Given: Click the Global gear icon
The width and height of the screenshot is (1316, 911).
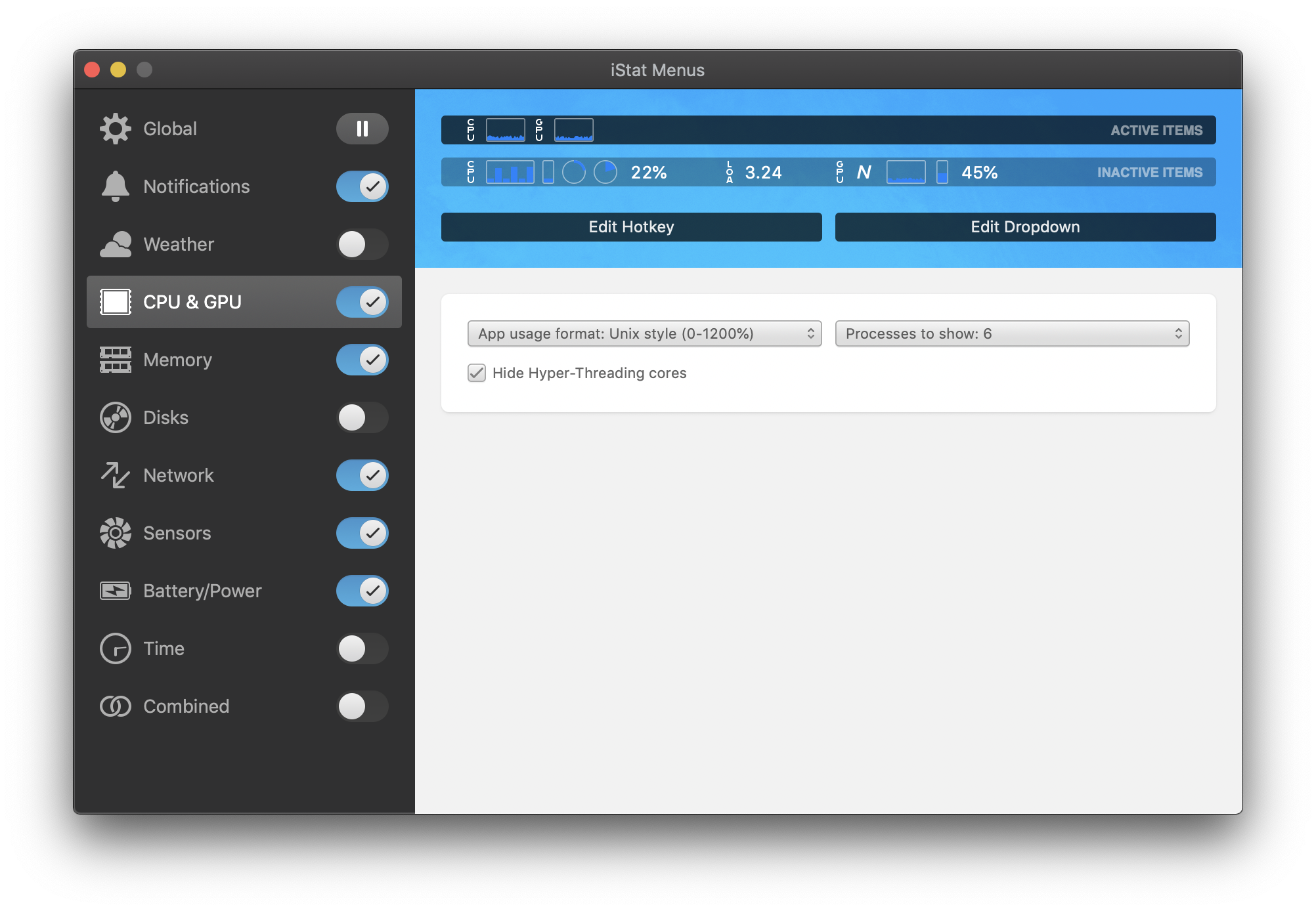Looking at the screenshot, I should coord(116,129).
